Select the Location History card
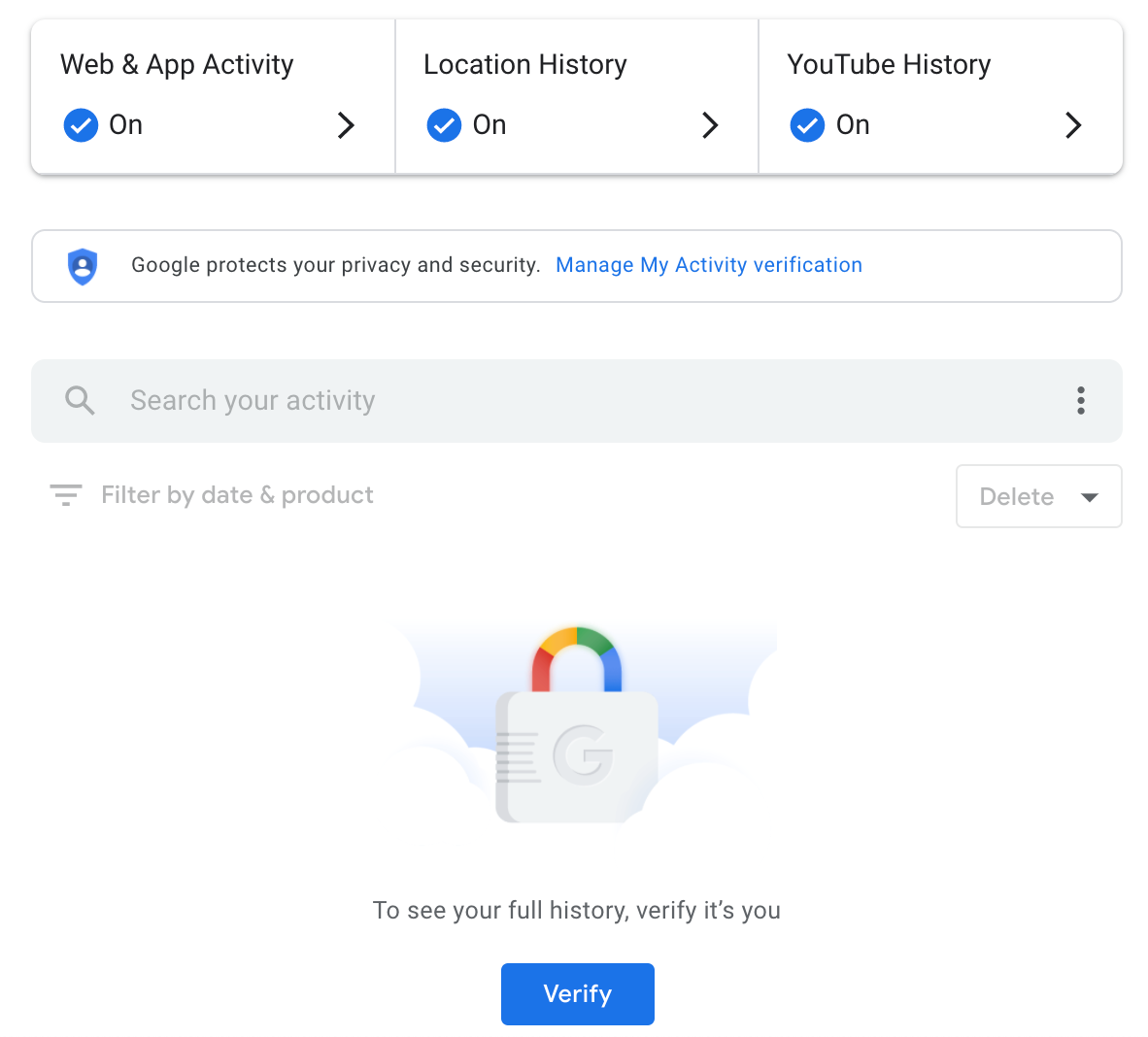Screen dimensions: 1148x1037 pos(575,94)
